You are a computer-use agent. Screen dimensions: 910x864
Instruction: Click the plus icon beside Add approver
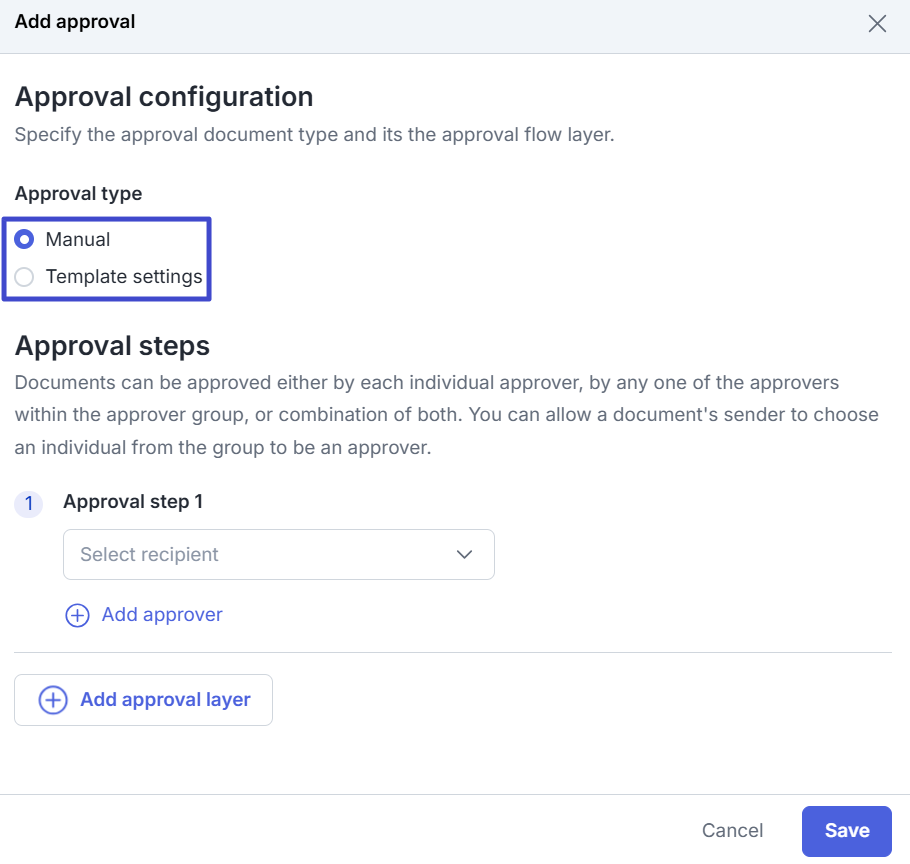77,615
